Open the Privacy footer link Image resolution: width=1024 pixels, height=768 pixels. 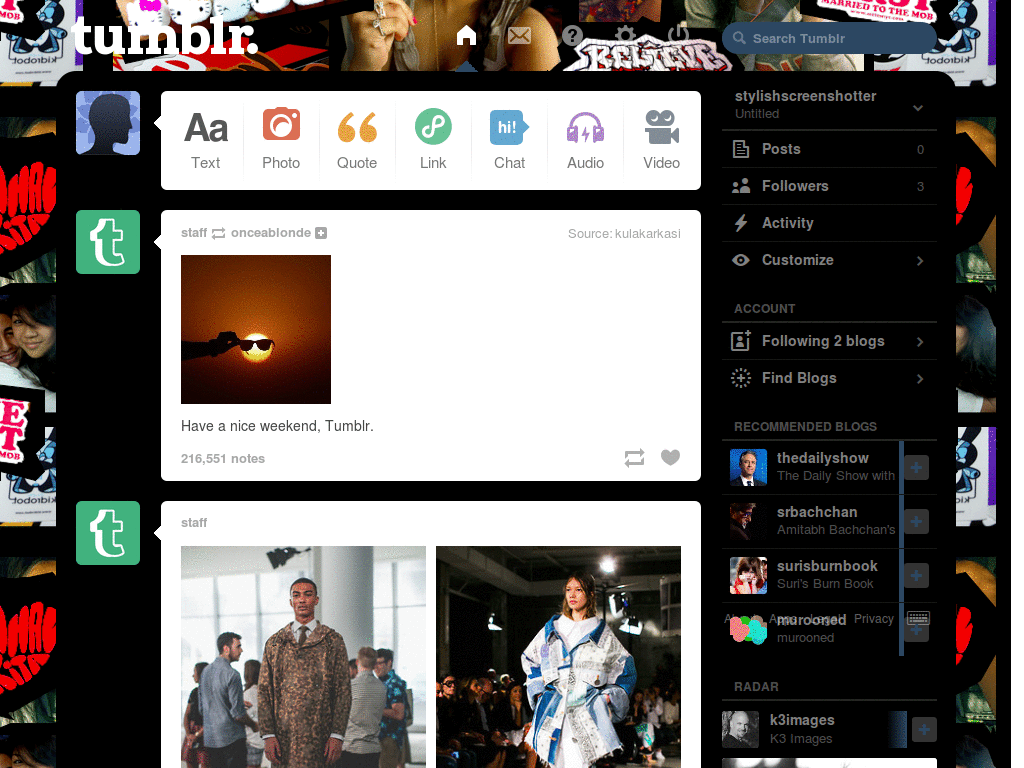pyautogui.click(x=874, y=618)
